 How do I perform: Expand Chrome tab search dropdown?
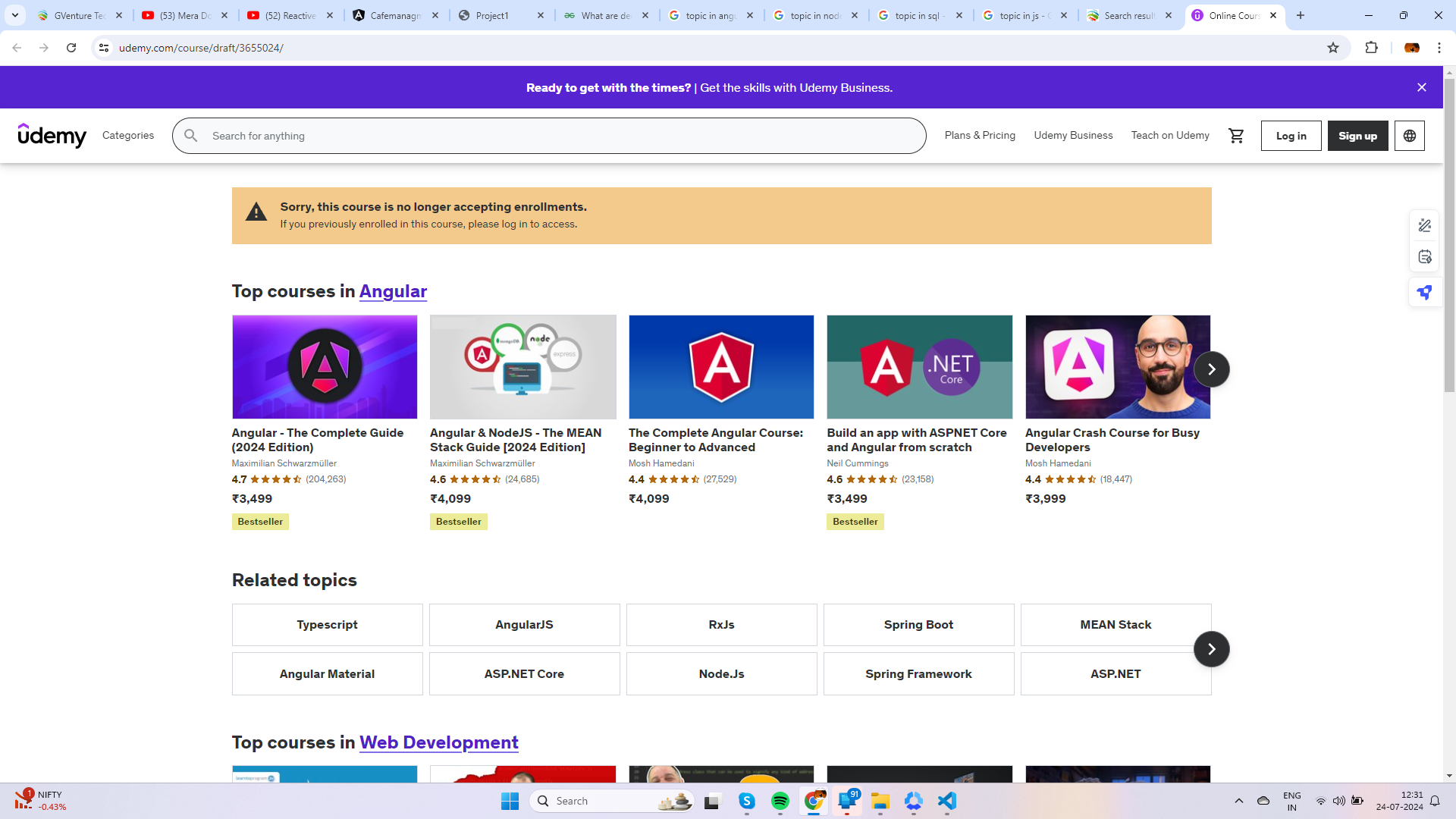click(15, 15)
